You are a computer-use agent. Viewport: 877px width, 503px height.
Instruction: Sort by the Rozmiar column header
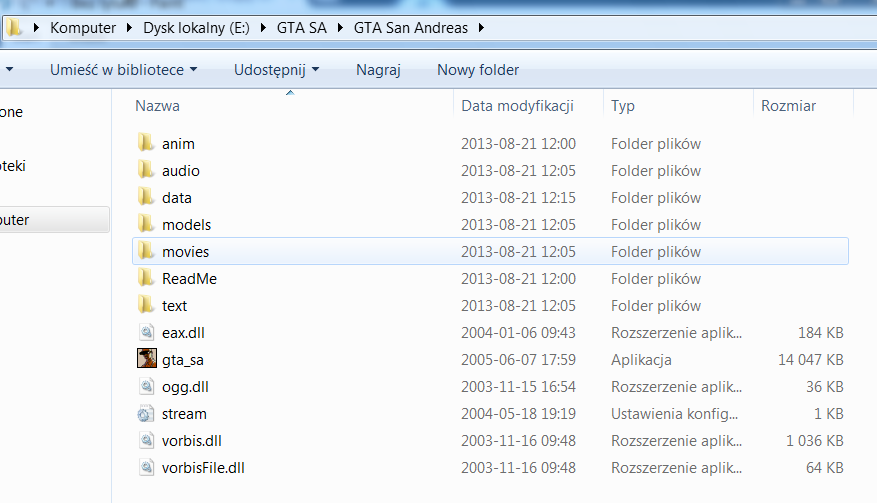[x=788, y=106]
